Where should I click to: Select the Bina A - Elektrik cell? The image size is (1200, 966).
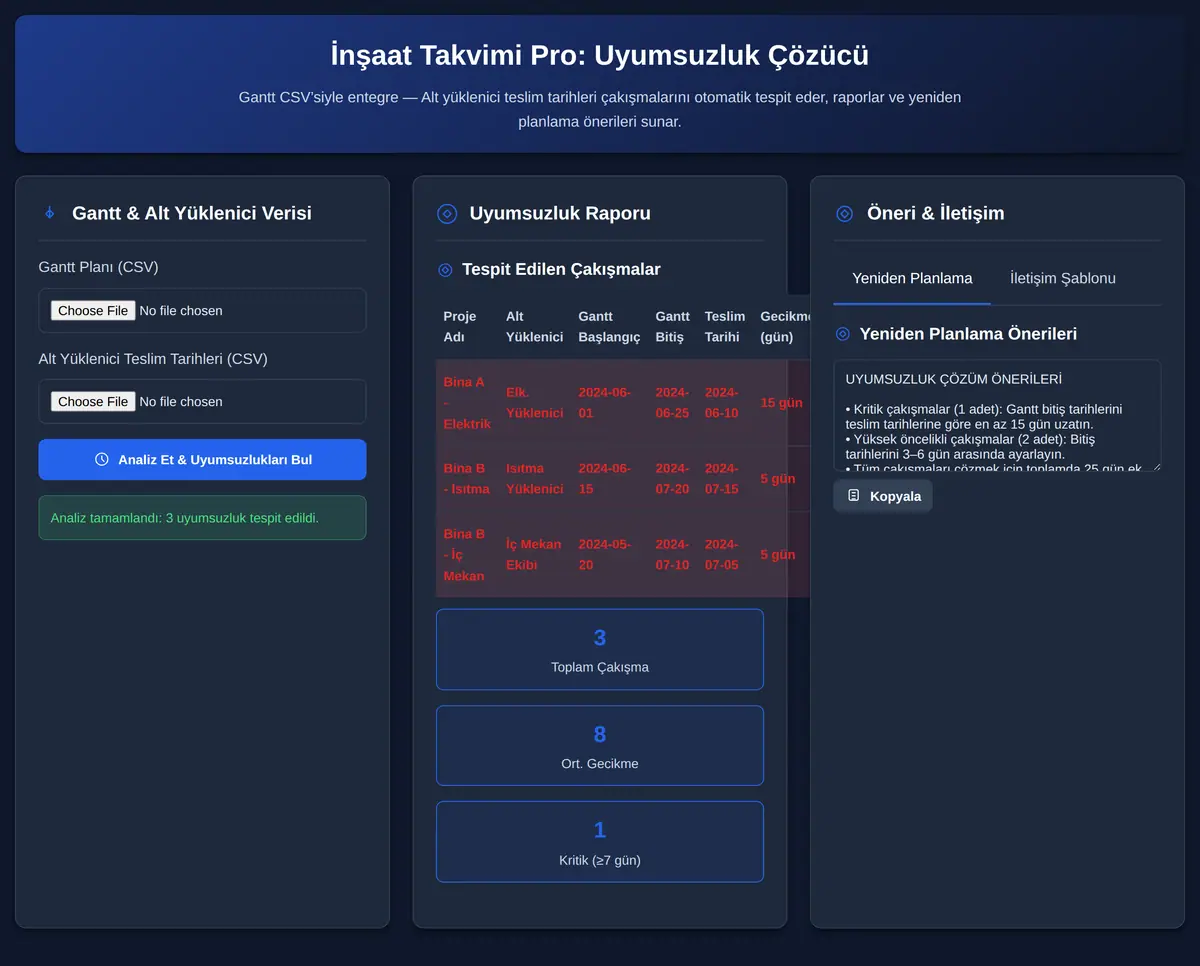click(467, 403)
